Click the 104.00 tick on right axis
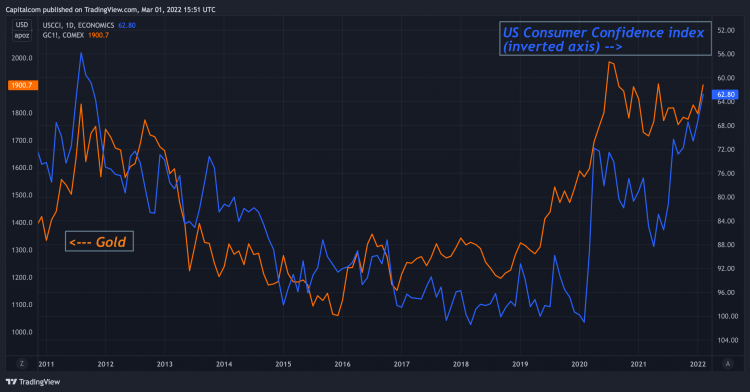 (728, 340)
